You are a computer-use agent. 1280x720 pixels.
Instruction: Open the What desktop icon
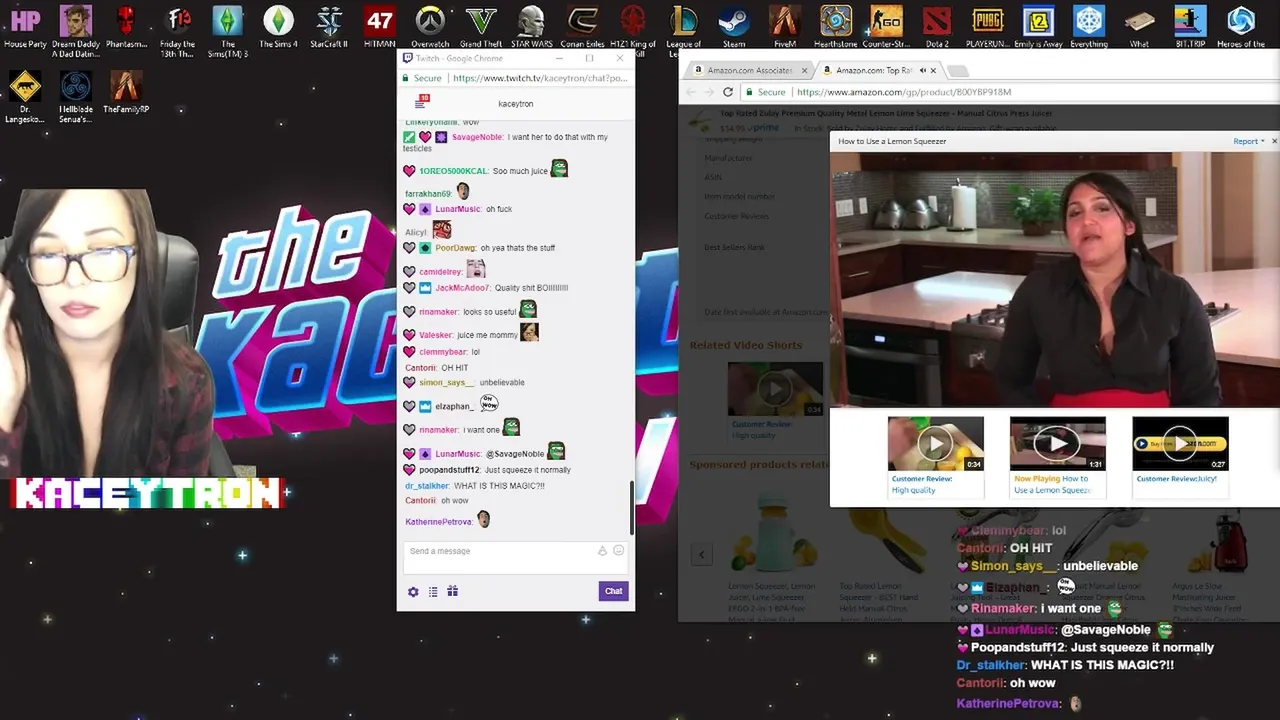click(1139, 27)
